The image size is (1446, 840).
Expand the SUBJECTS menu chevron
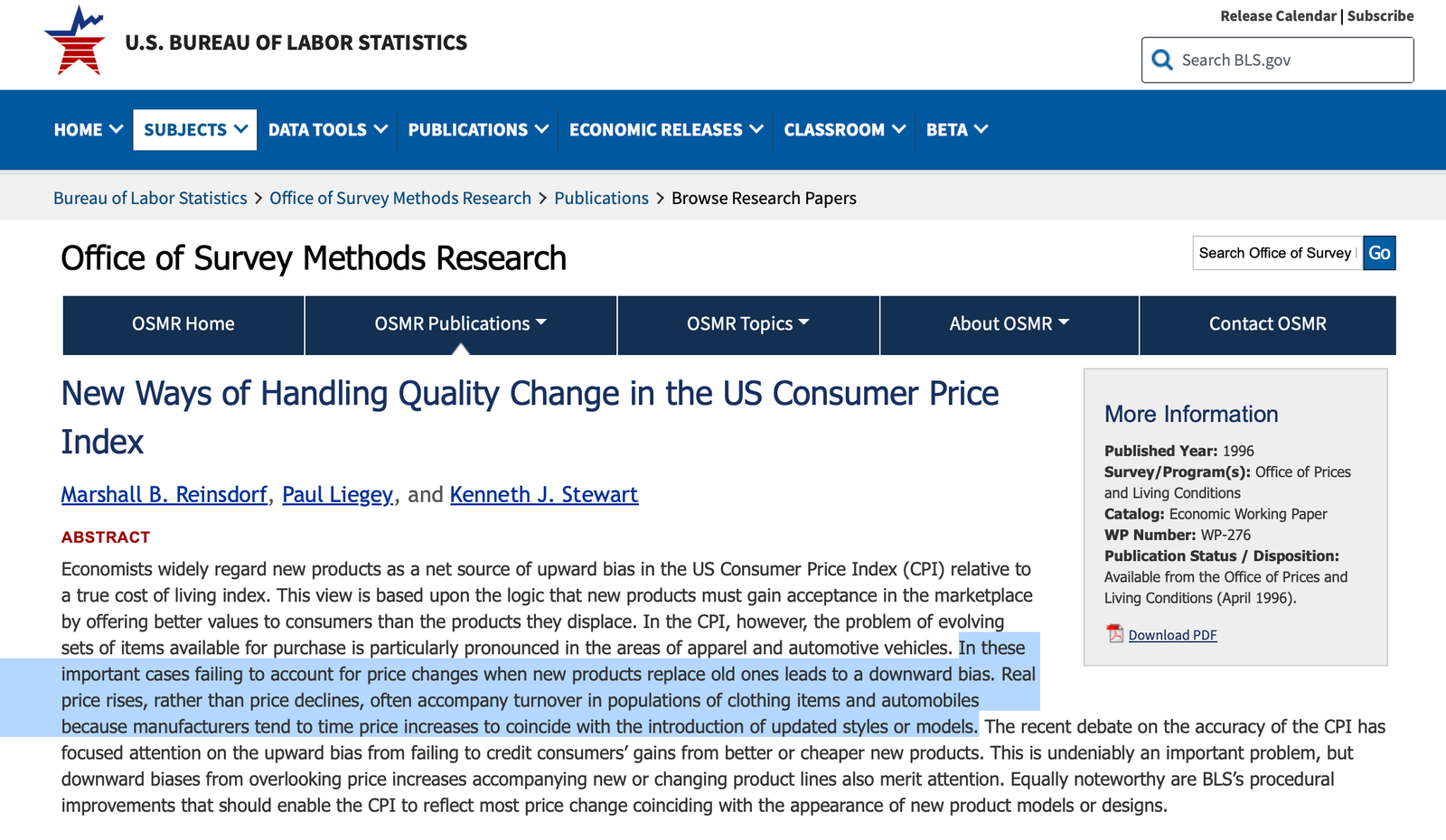(241, 129)
